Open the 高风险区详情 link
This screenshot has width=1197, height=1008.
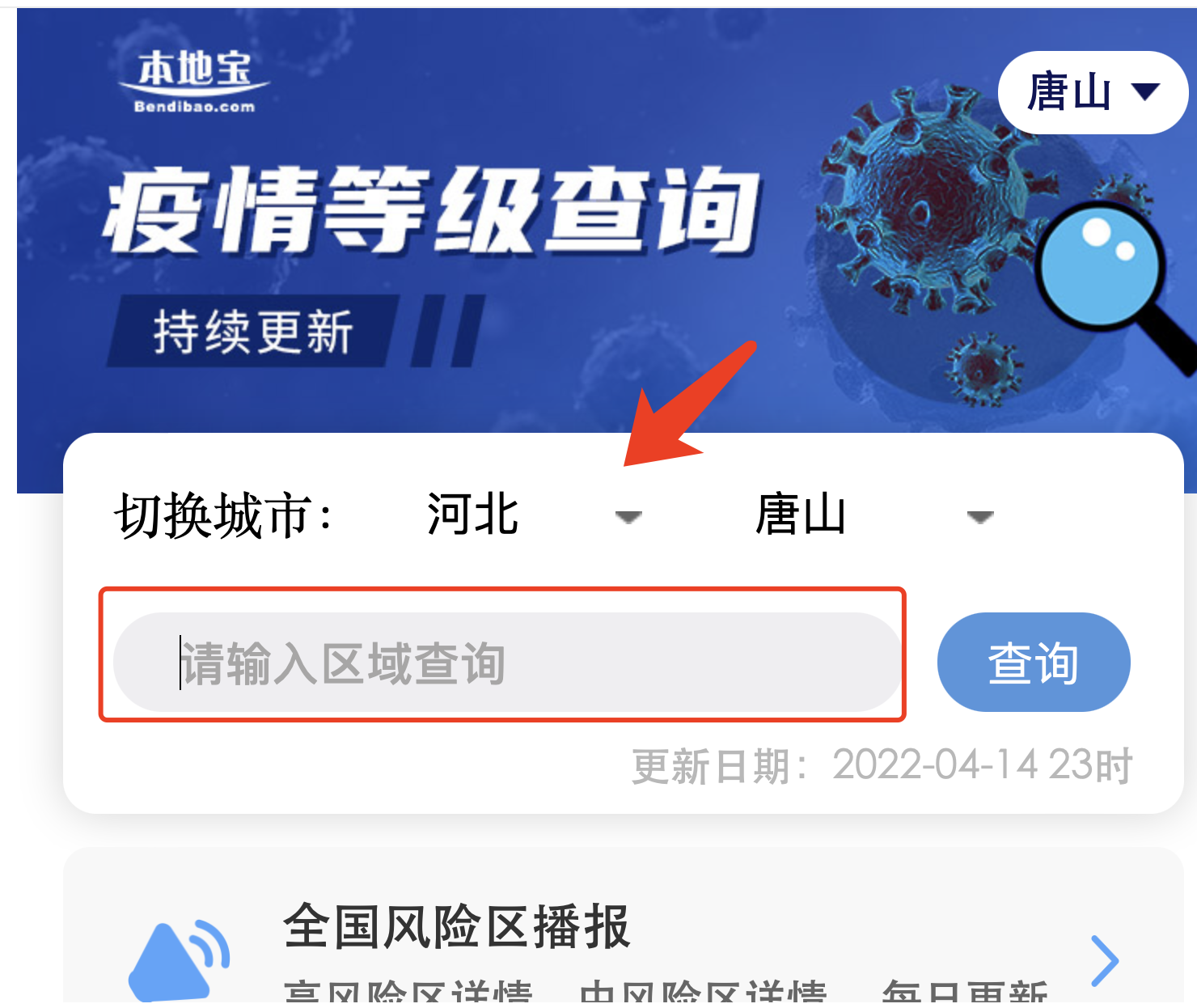[x=408, y=993]
